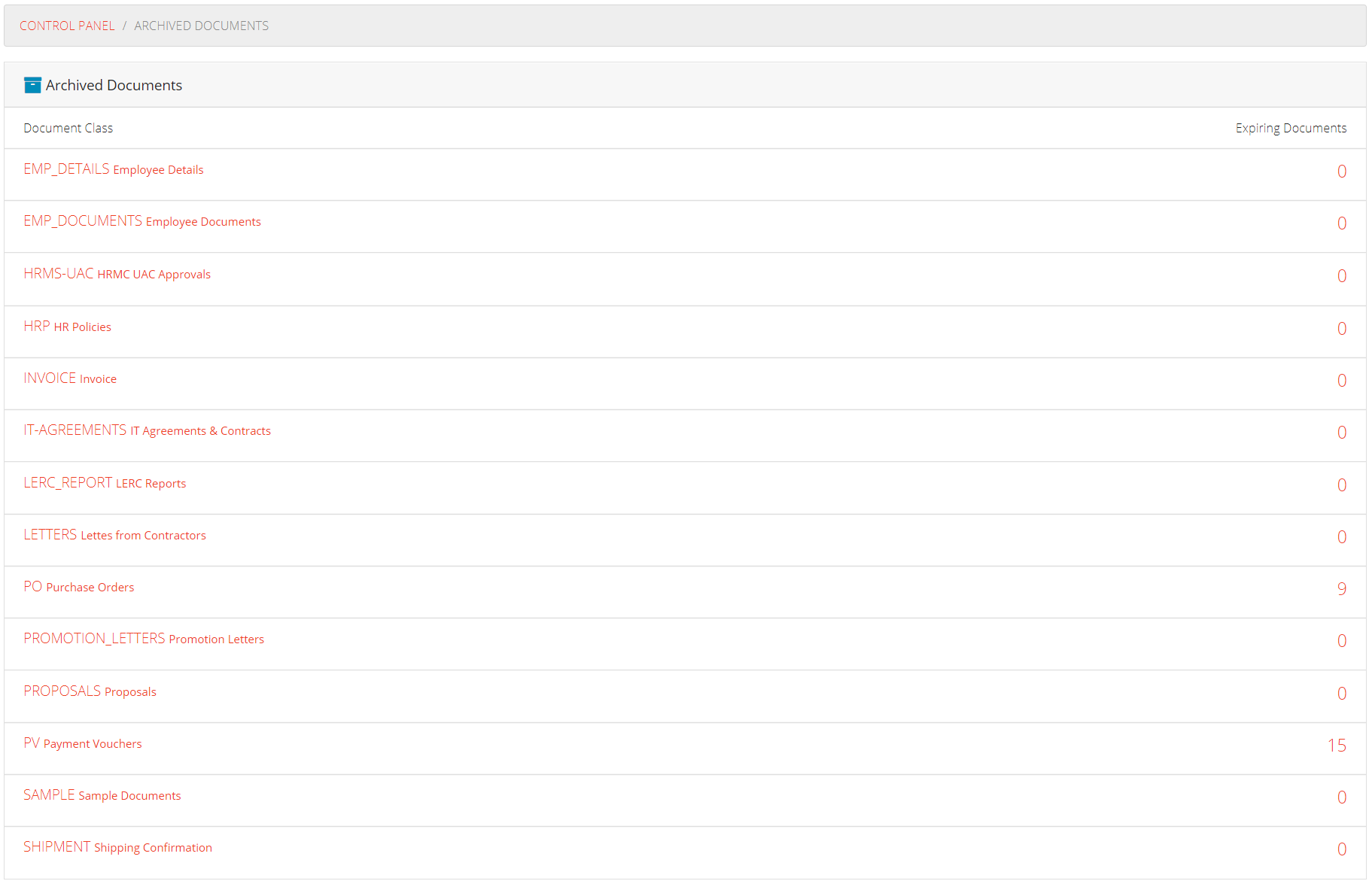Open EMP_DOCUMENTS Employee Documents class
This screenshot has height=887, width=1372.
click(142, 221)
